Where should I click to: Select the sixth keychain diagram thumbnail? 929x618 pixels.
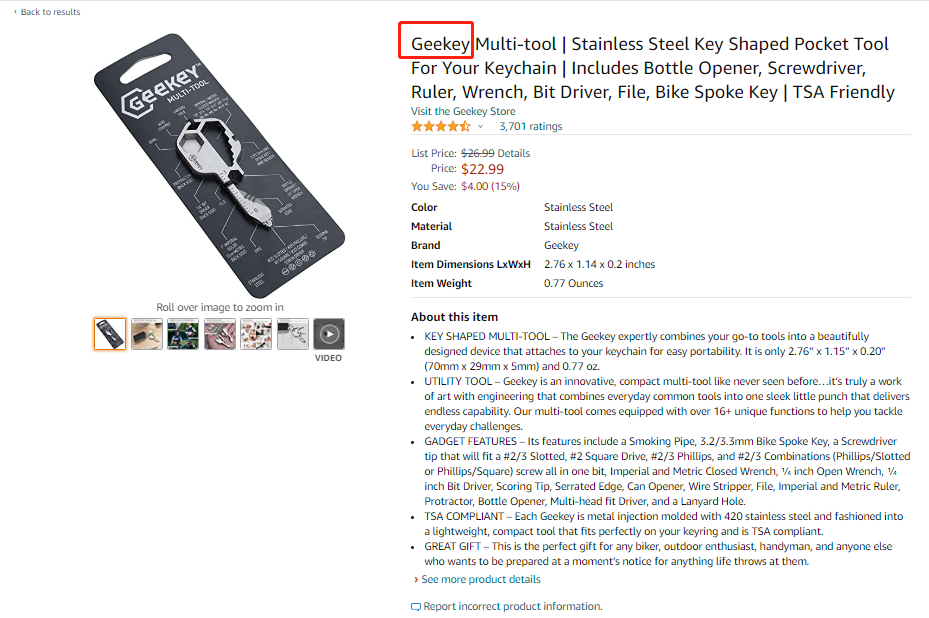pyautogui.click(x=293, y=334)
